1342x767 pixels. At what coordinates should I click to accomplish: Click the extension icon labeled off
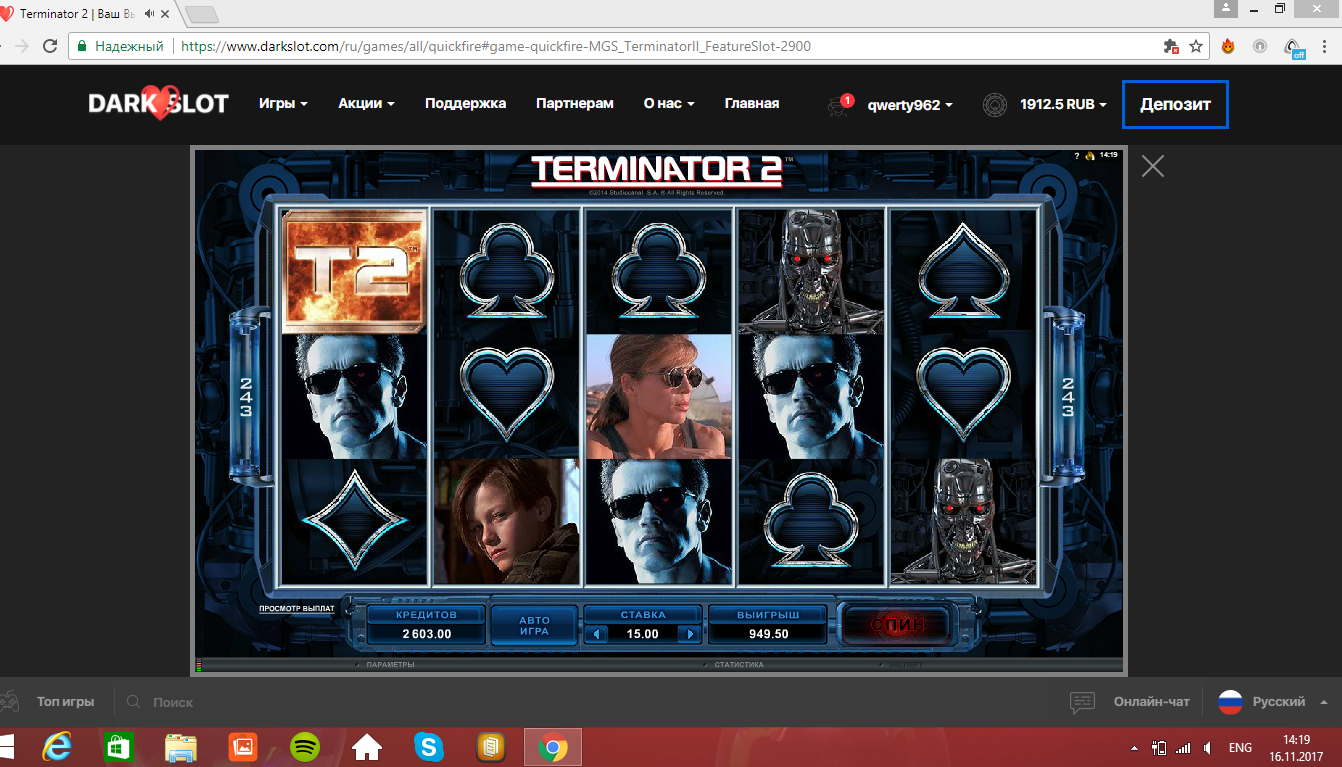click(x=1295, y=47)
